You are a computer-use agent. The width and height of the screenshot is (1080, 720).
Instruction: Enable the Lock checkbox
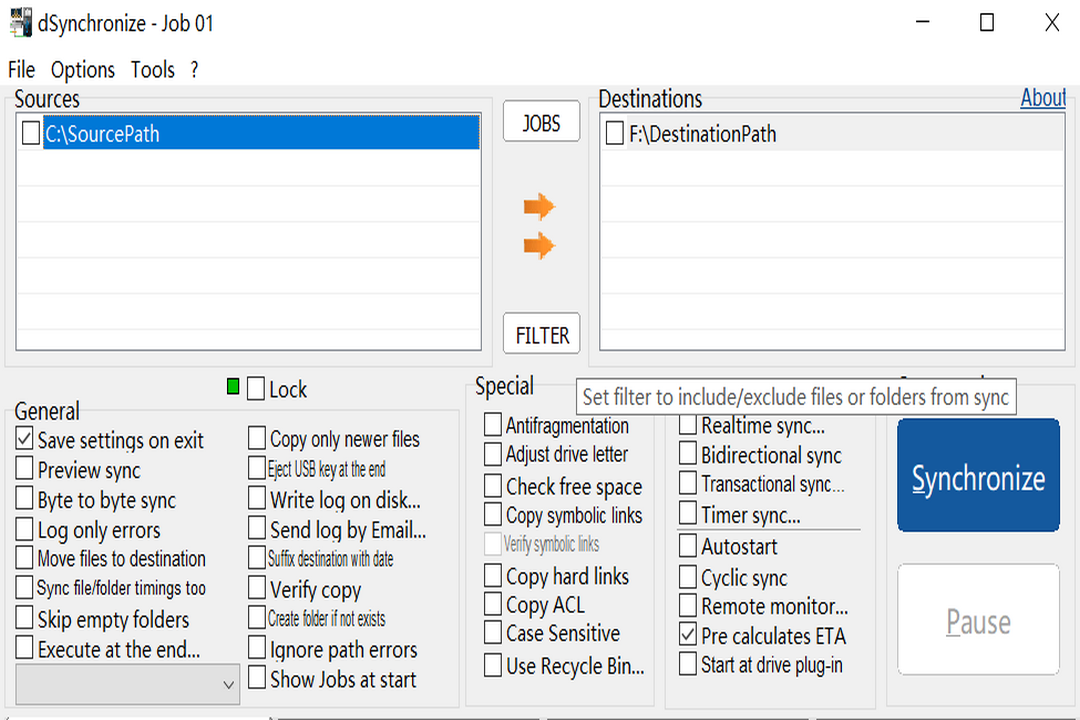257,389
